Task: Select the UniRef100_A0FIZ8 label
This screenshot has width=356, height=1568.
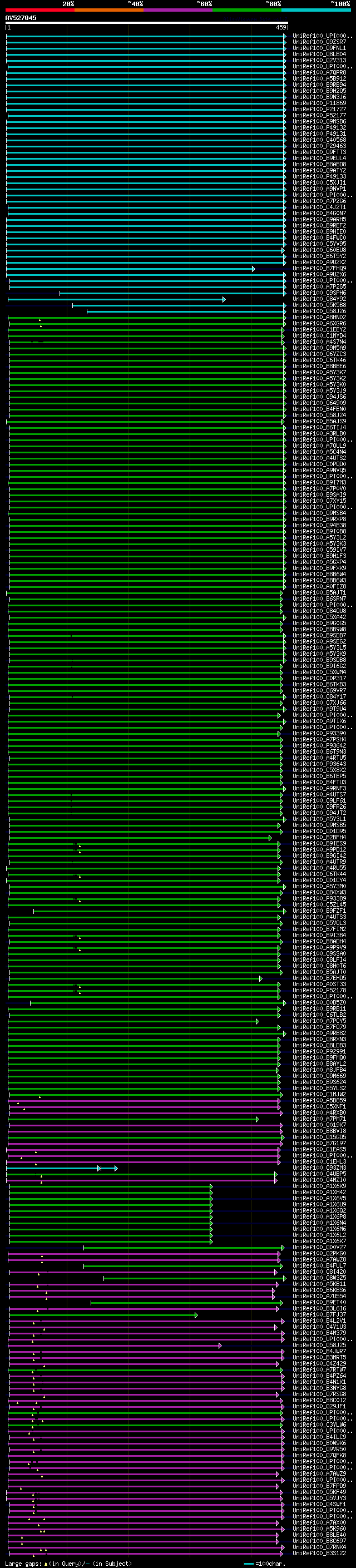Action: 319,587
